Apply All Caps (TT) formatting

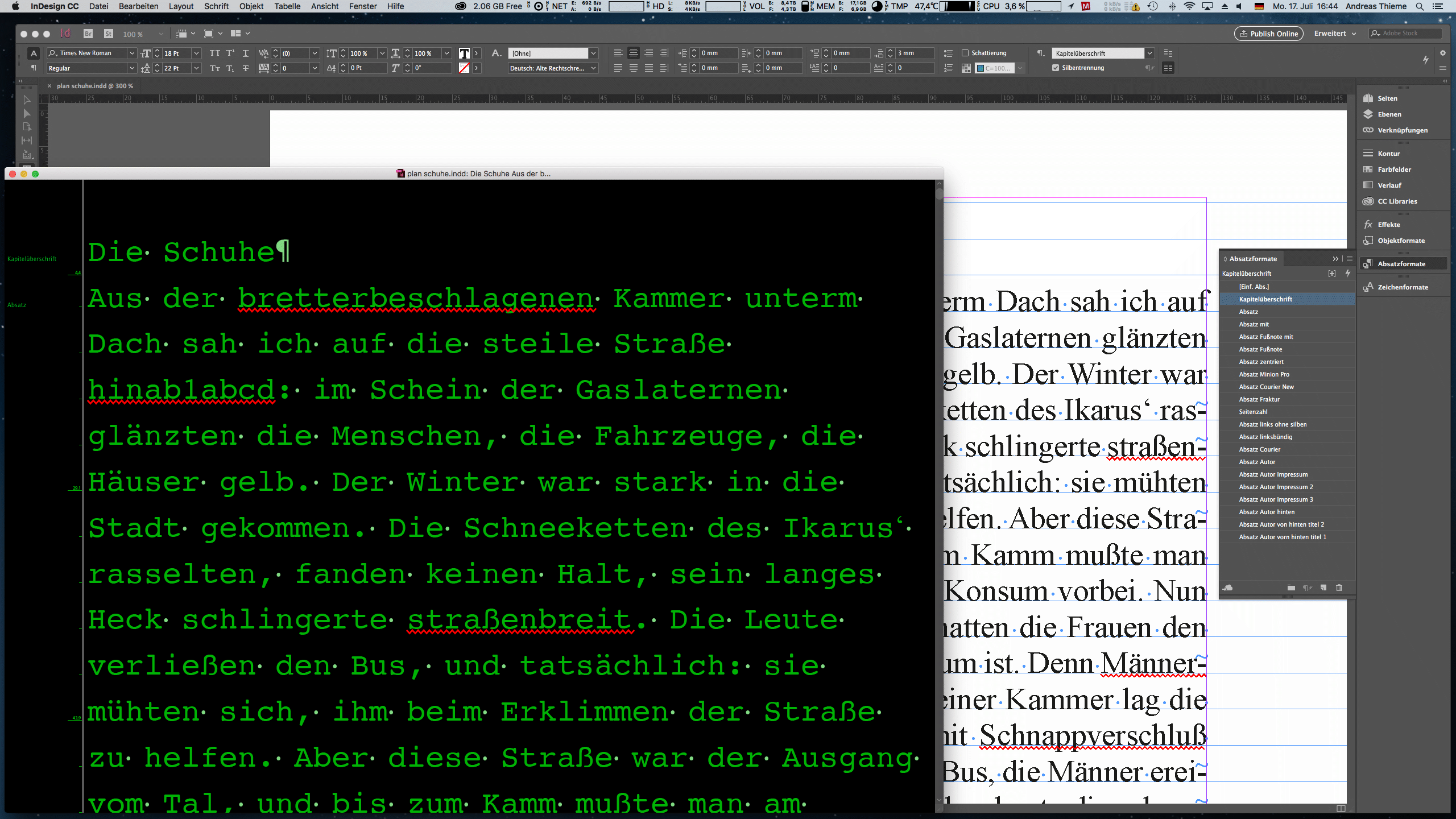214,53
